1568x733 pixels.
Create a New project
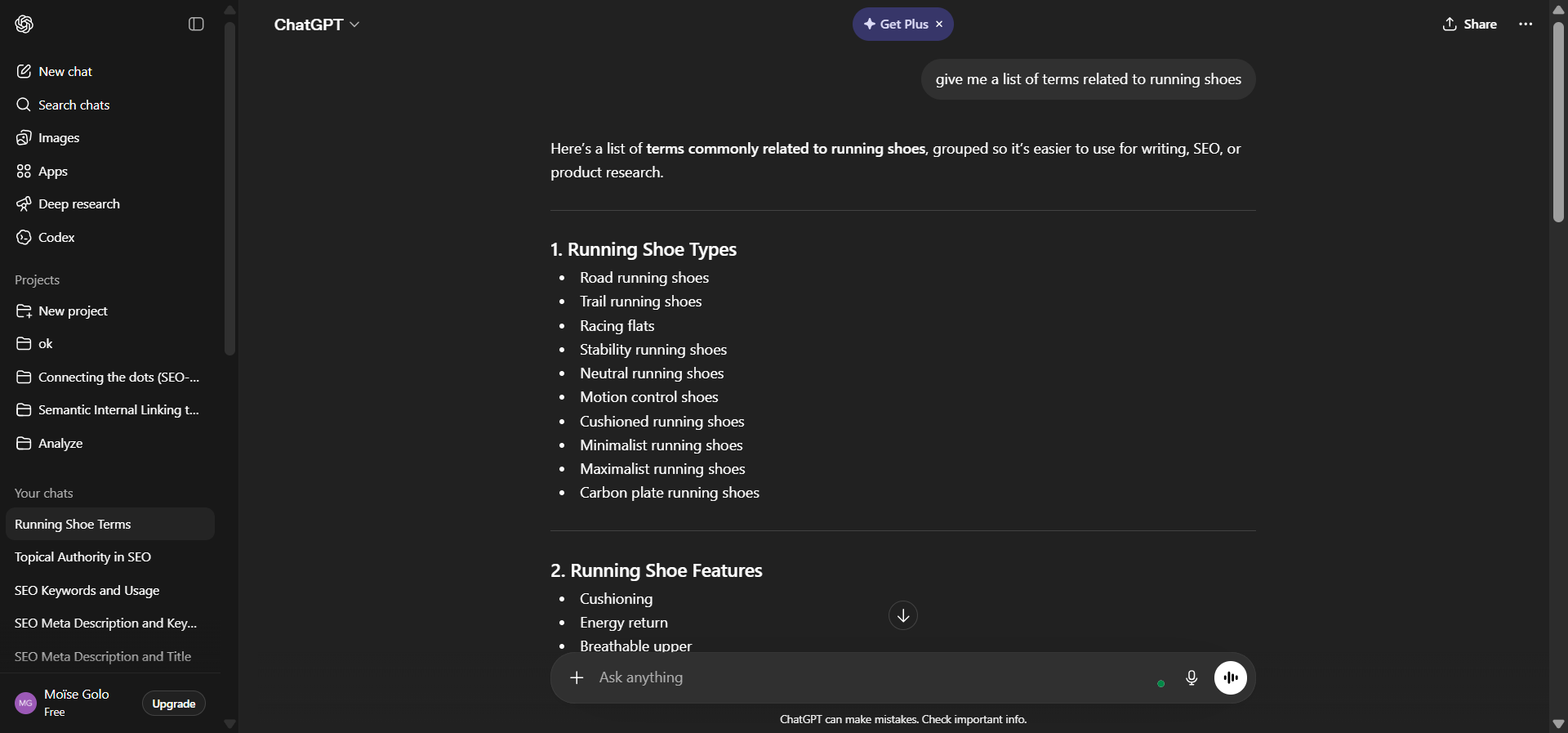109,311
